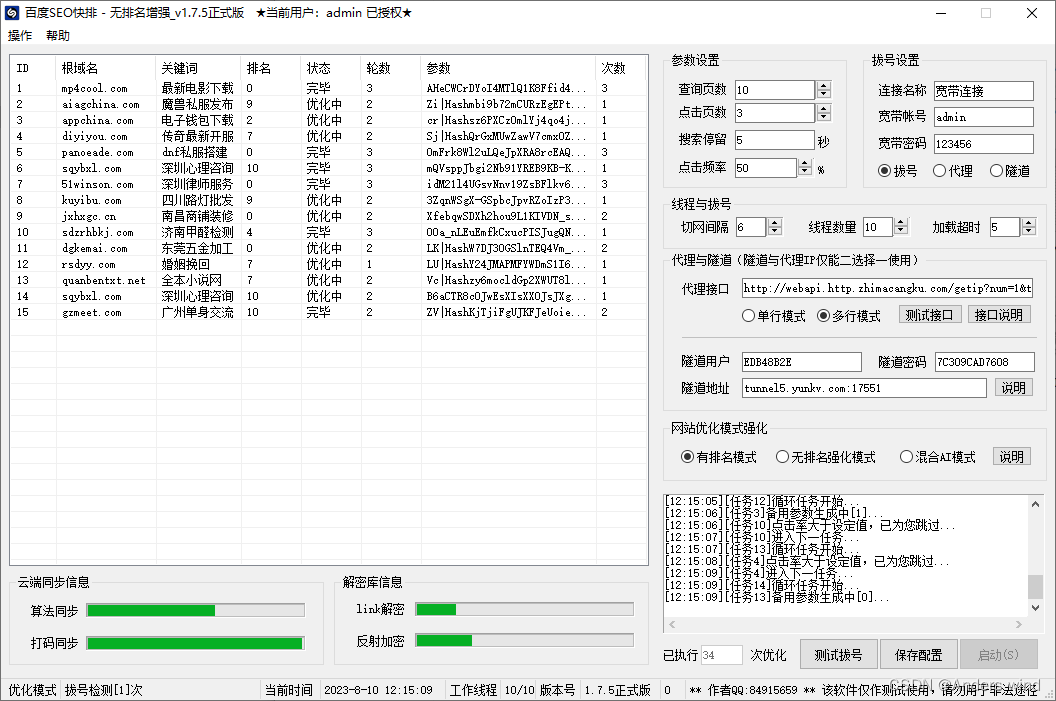Click the 打码同步 progress bar

196,643
